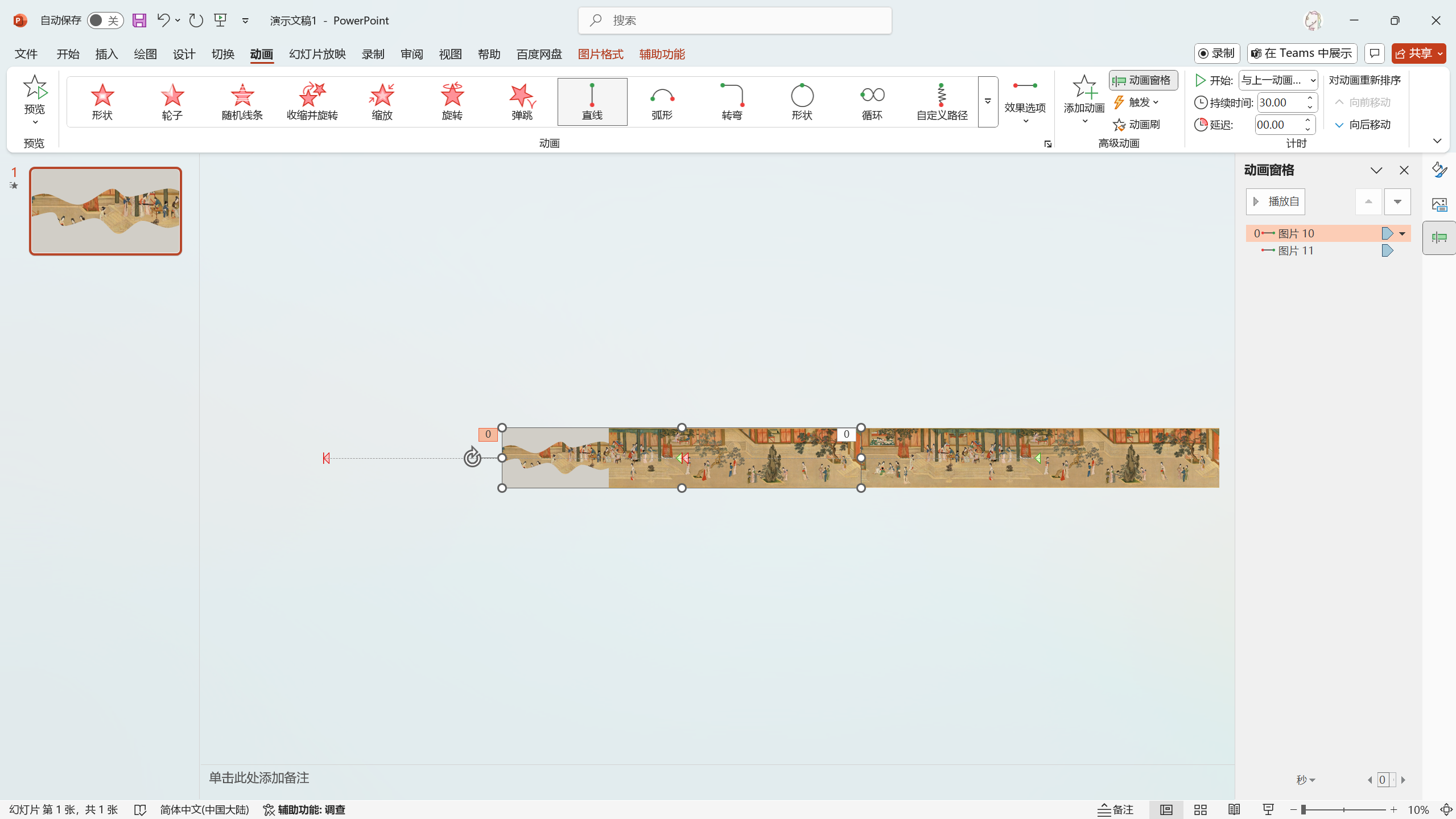
Task: Open 效果选项 effect options dropdown
Action: pyautogui.click(x=1025, y=102)
